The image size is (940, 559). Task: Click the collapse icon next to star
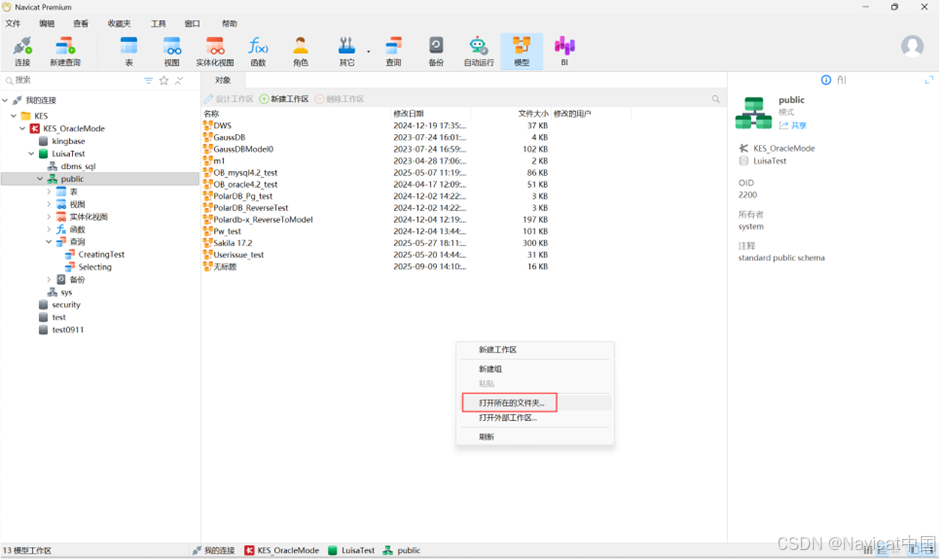[179, 80]
